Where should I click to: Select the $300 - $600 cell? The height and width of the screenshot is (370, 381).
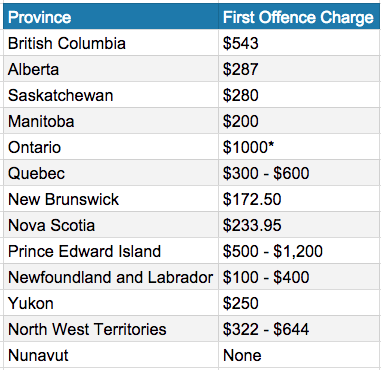tap(300, 173)
